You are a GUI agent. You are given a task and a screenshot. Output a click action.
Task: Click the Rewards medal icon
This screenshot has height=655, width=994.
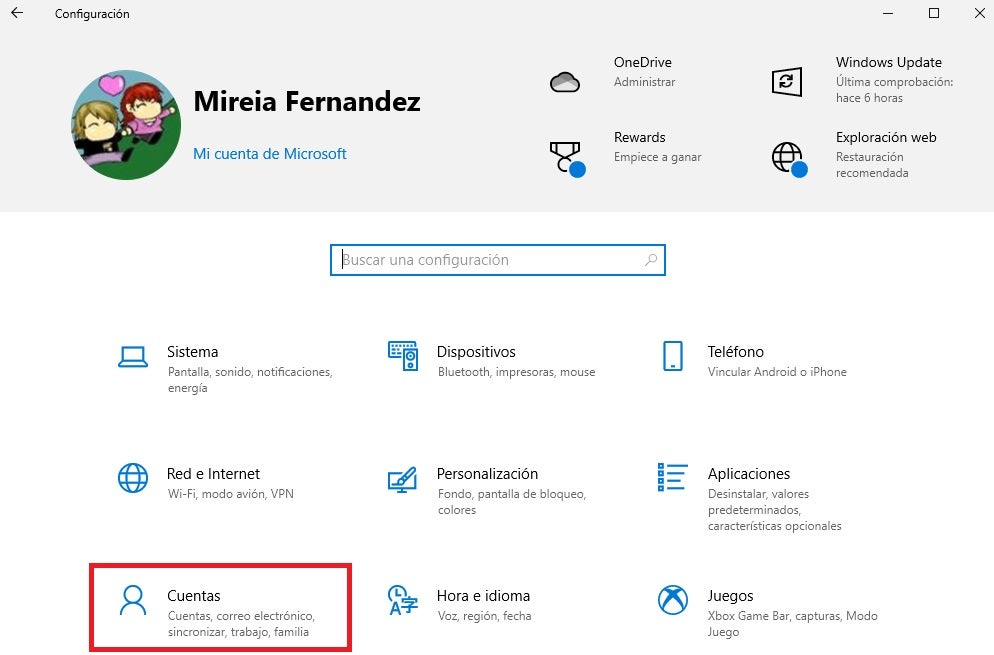point(565,157)
